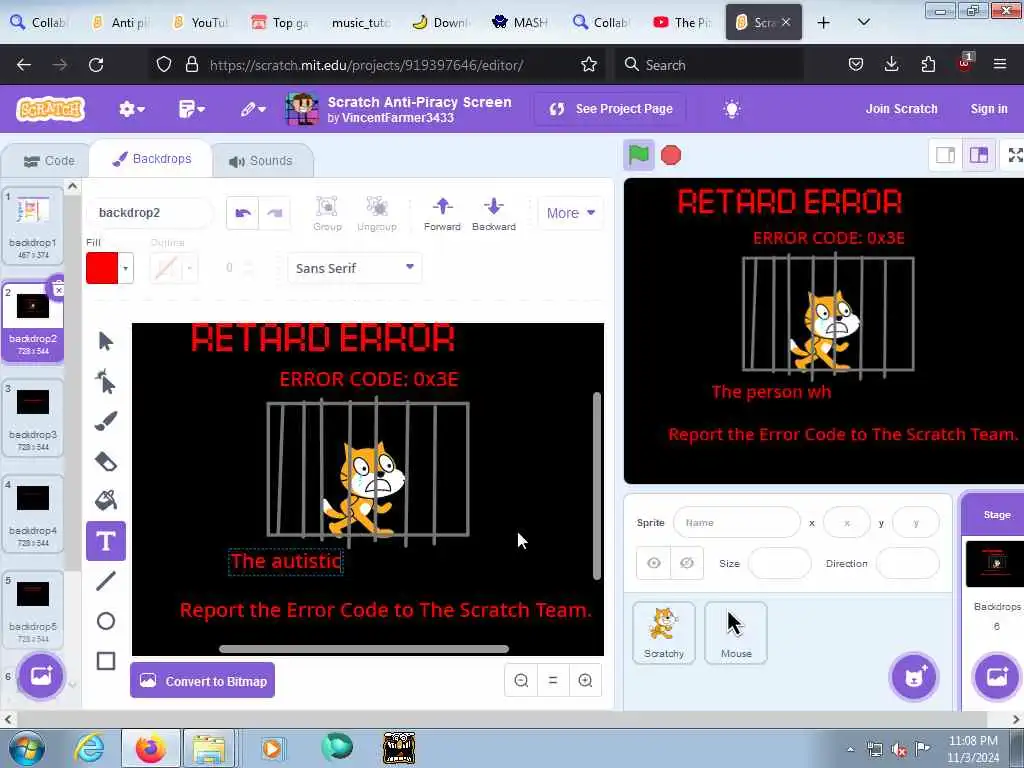
Task: Click Join Scratch link
Action: 901,109
